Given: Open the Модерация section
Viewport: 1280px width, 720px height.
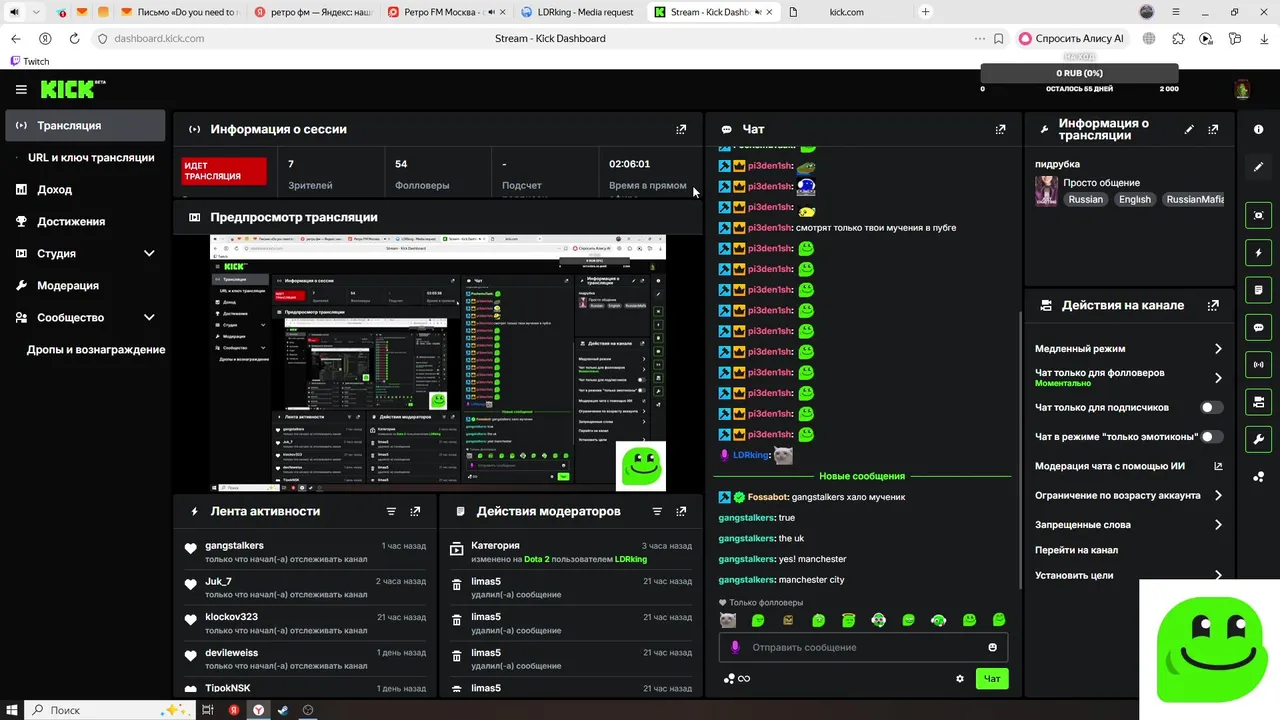Looking at the screenshot, I should [85, 285].
